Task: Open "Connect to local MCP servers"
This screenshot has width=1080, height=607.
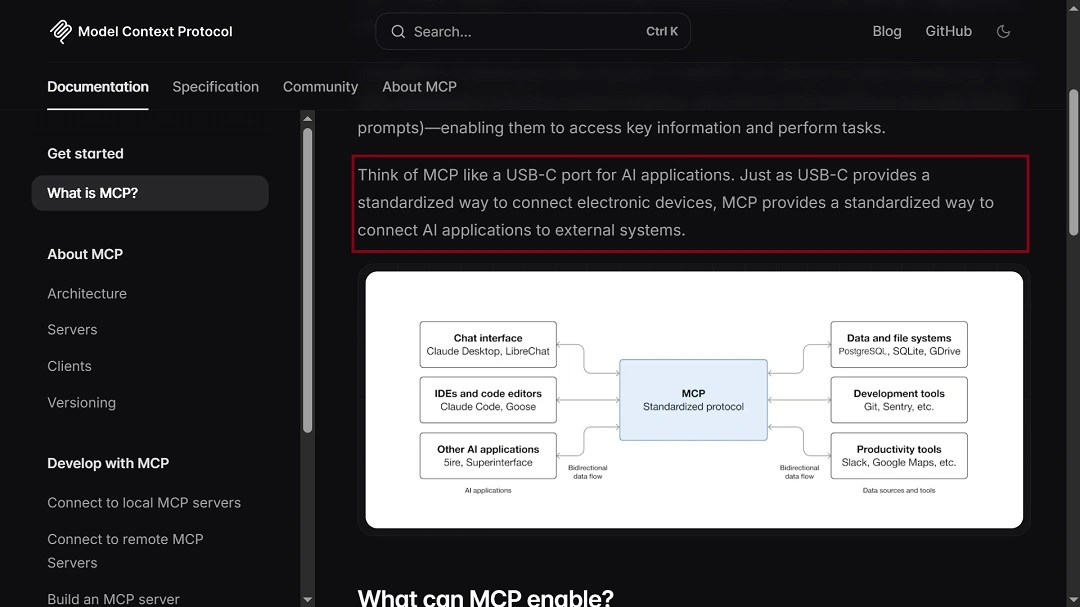Action: (x=144, y=502)
